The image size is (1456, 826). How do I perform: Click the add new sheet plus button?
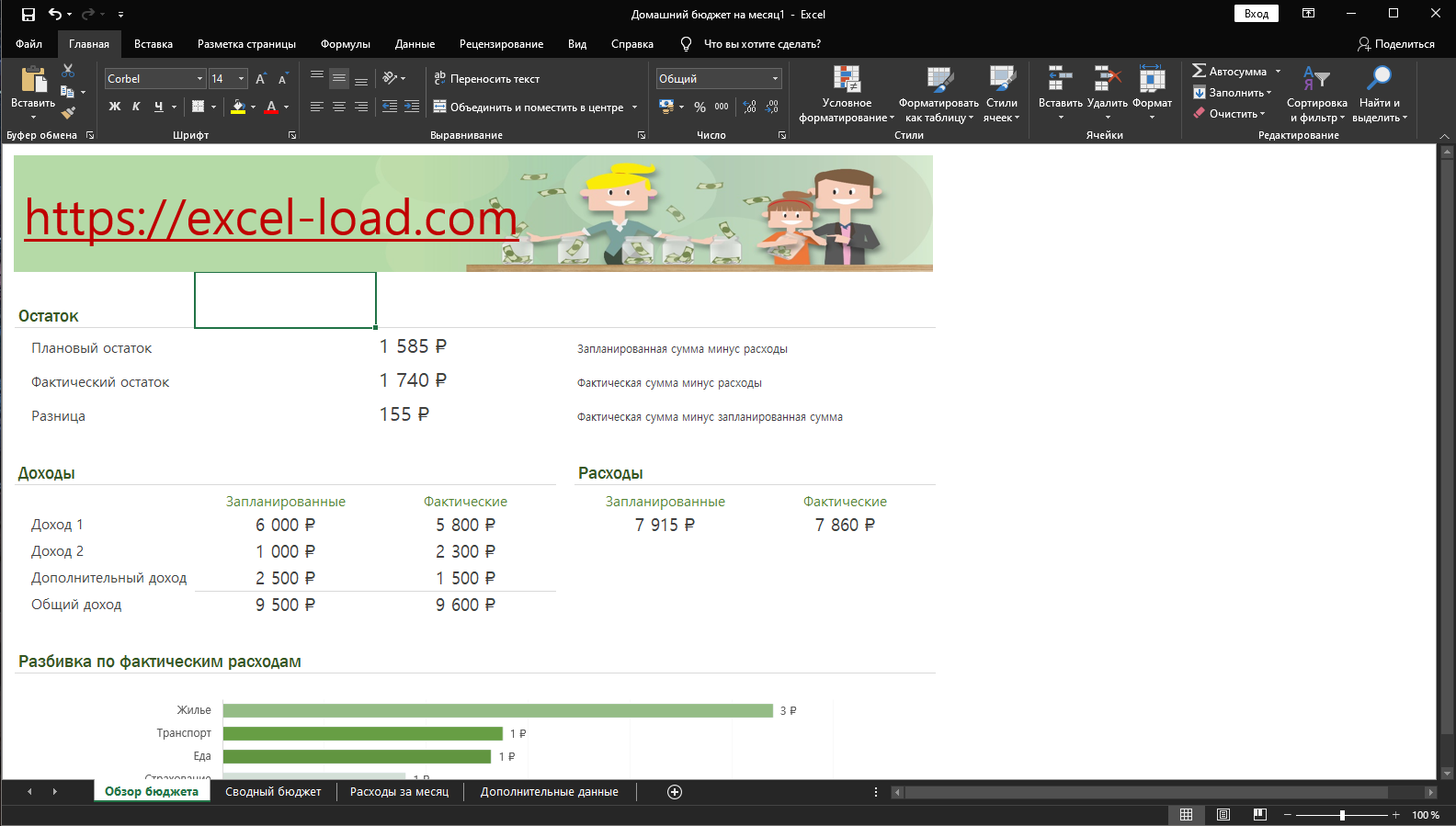[x=675, y=792]
